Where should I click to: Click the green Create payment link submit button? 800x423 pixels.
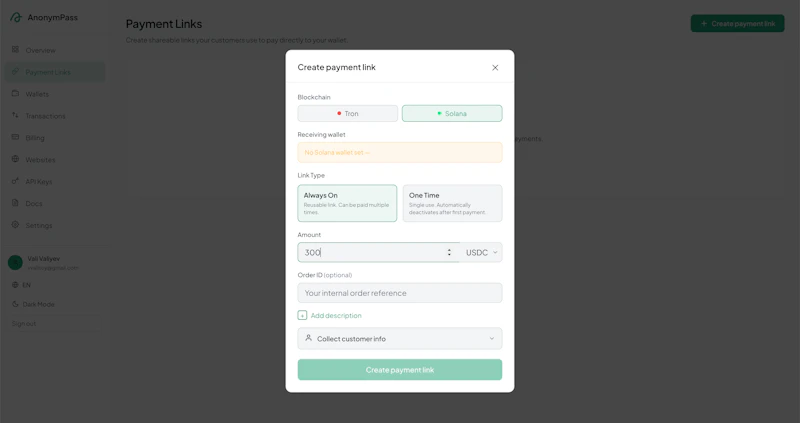tap(400, 369)
